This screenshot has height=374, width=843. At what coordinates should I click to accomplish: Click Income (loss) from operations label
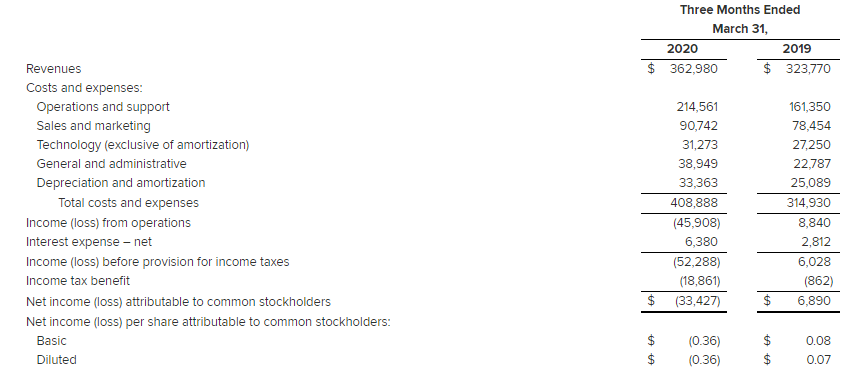[108, 223]
